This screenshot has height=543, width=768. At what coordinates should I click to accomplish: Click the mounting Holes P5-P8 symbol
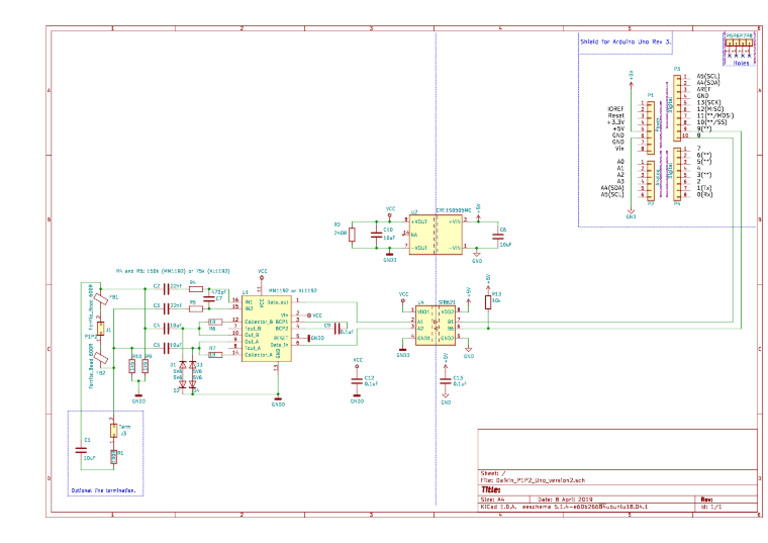[x=739, y=43]
